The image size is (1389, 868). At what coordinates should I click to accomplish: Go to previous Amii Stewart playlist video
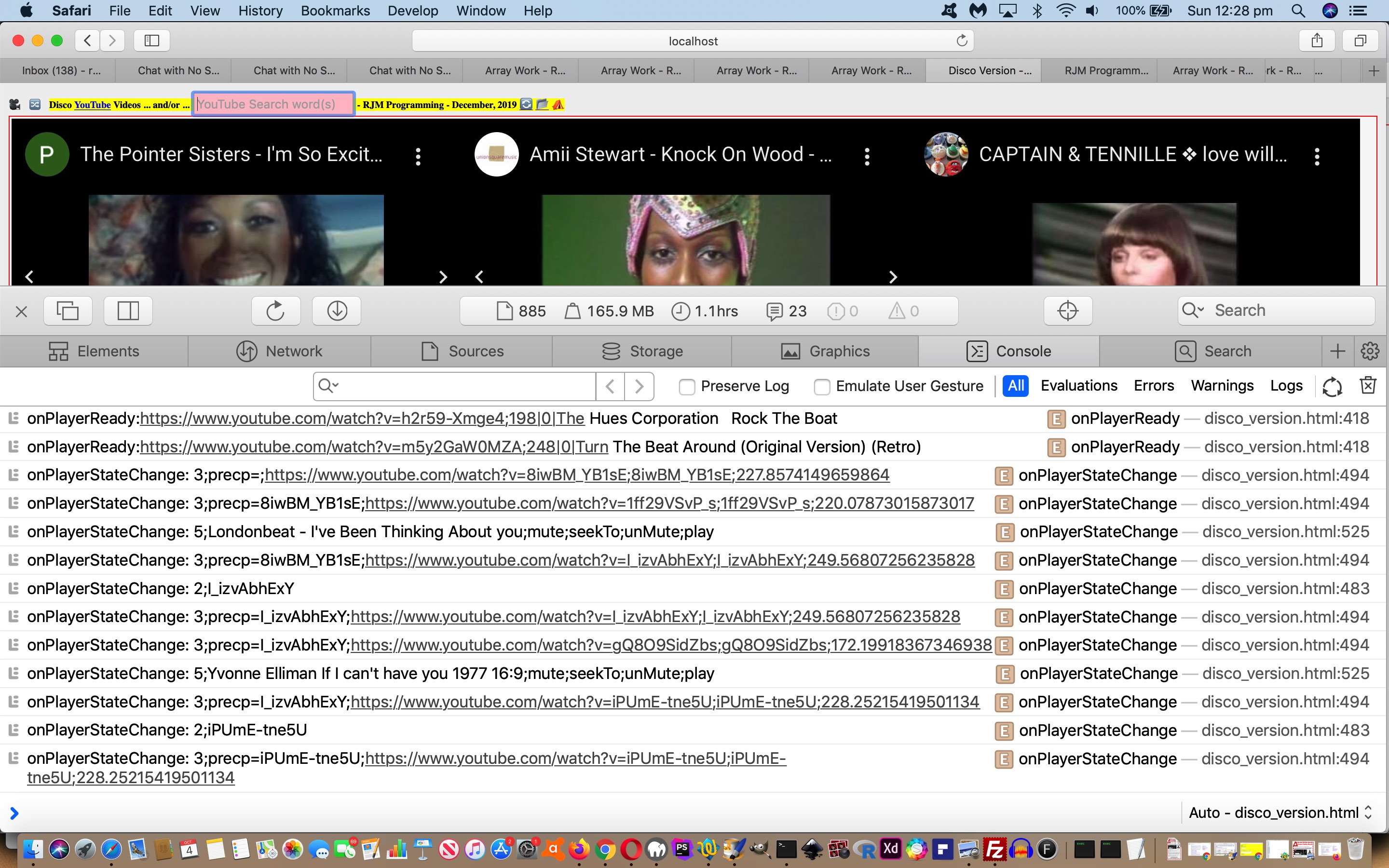[479, 277]
